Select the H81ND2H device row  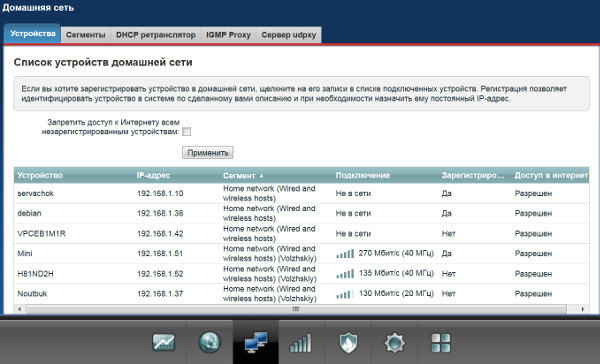click(302, 274)
